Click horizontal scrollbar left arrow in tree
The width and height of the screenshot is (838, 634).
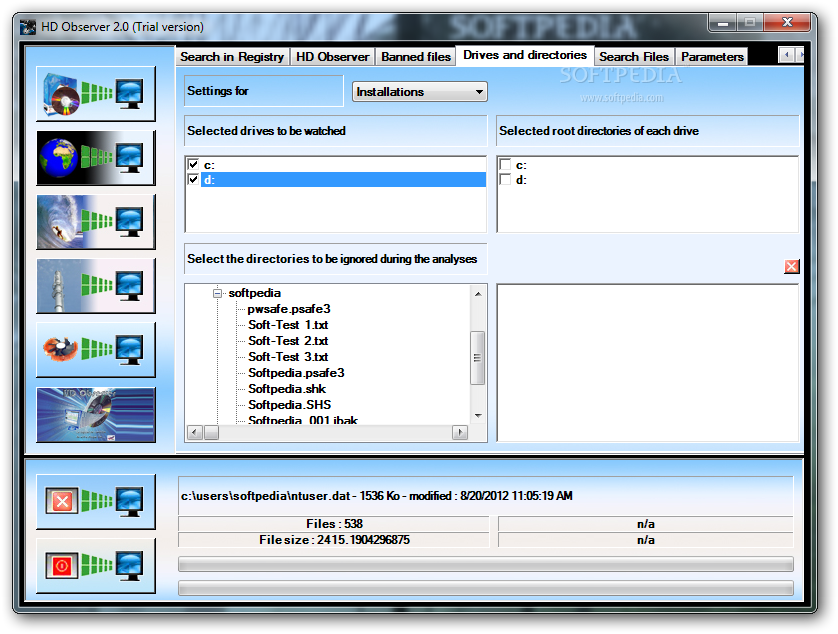coord(195,432)
